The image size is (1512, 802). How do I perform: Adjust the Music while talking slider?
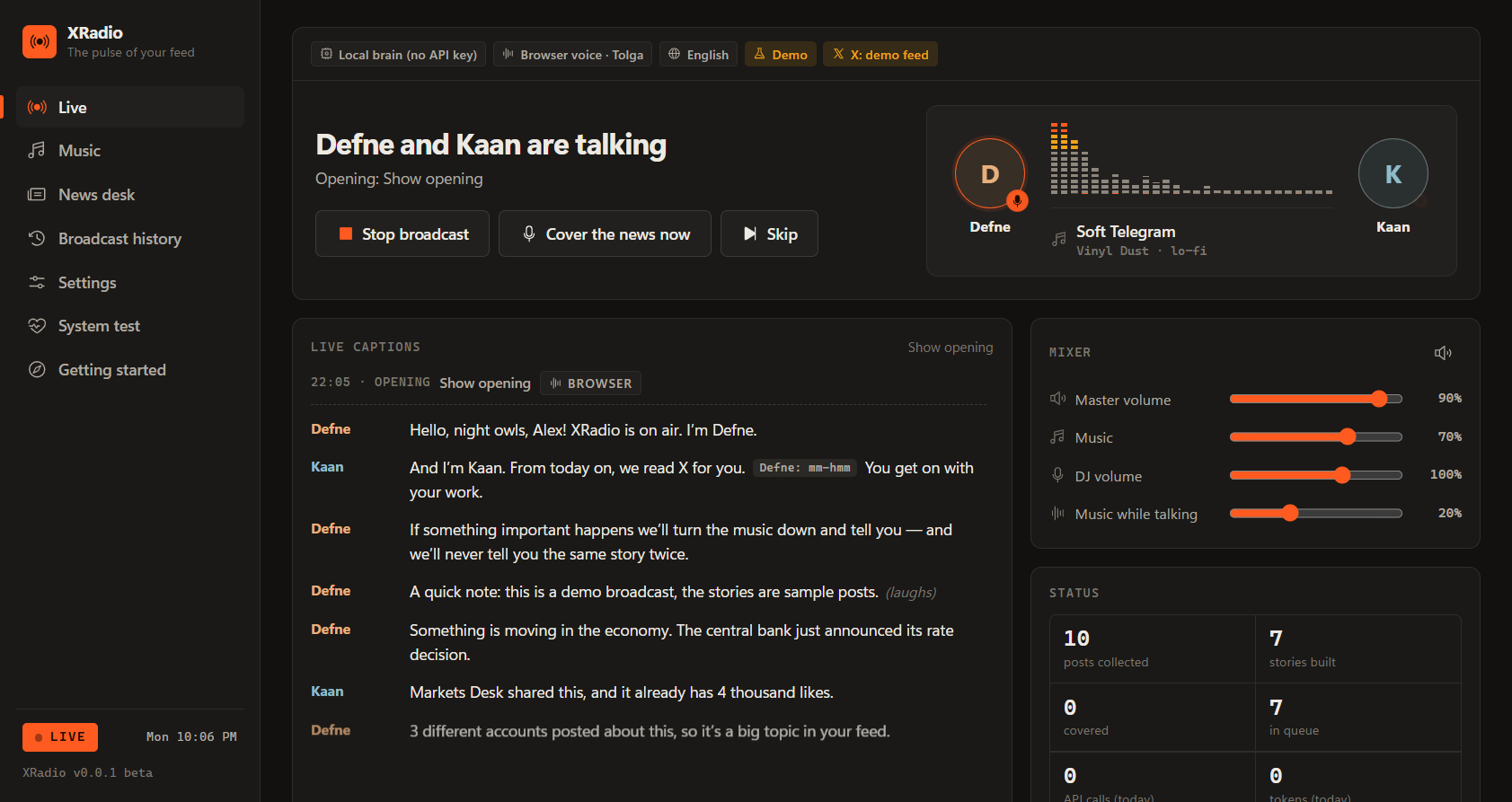coord(1316,513)
